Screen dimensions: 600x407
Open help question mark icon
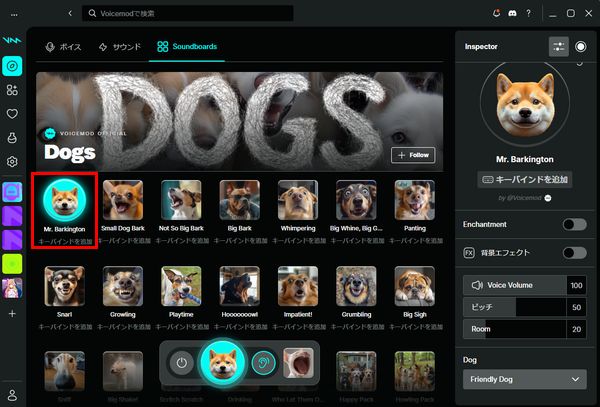pos(528,13)
